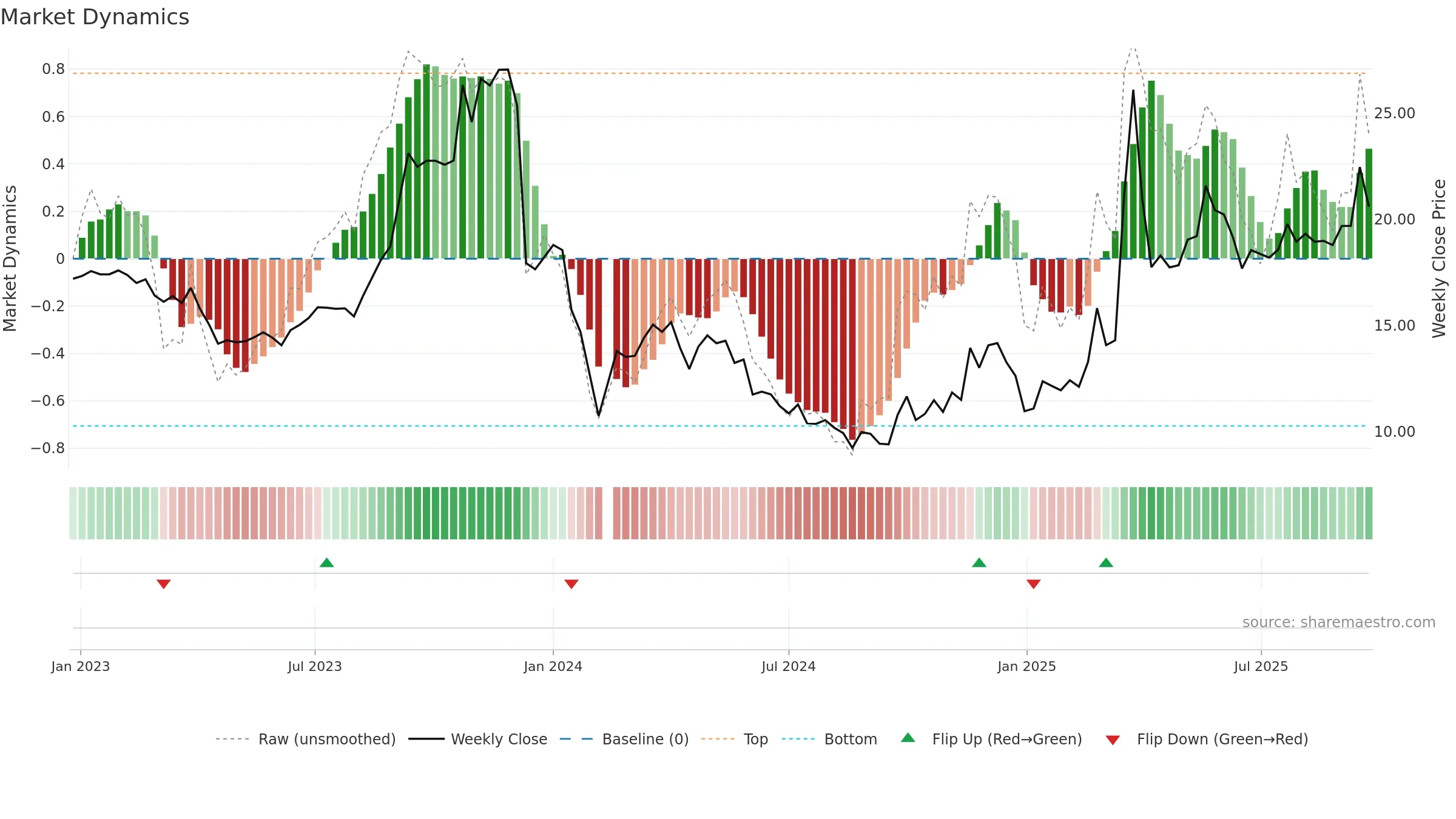Click the source: sharemaestro.com text

click(x=1339, y=622)
